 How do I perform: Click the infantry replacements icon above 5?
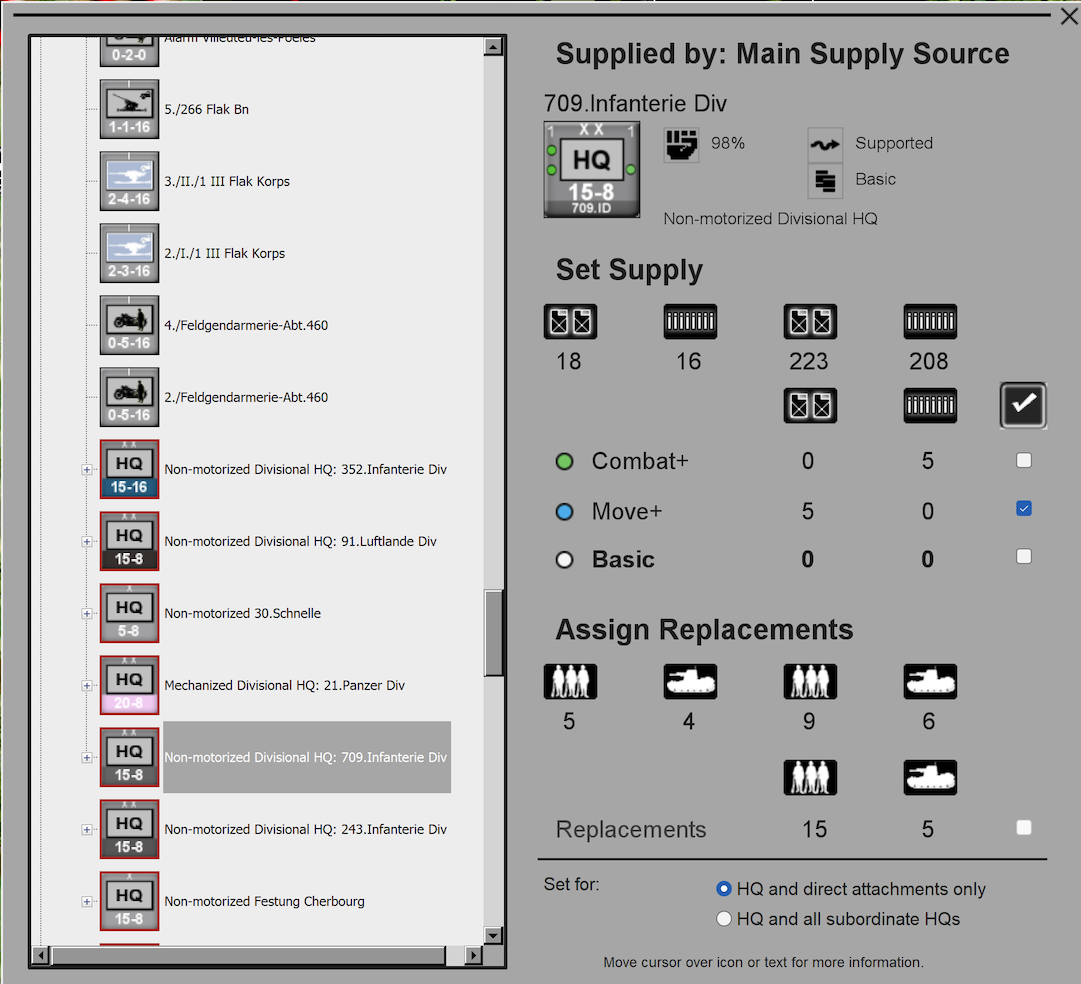coord(570,681)
